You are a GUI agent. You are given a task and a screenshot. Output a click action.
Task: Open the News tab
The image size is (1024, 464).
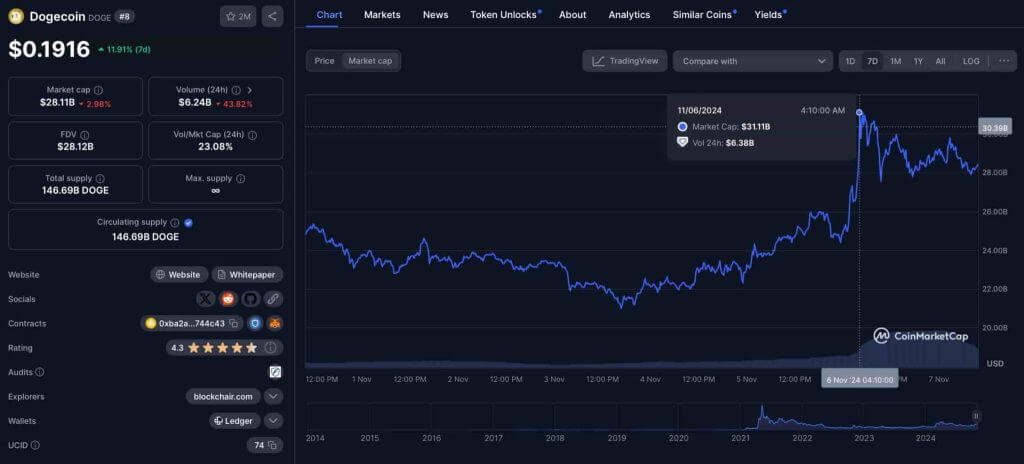pyautogui.click(x=436, y=14)
